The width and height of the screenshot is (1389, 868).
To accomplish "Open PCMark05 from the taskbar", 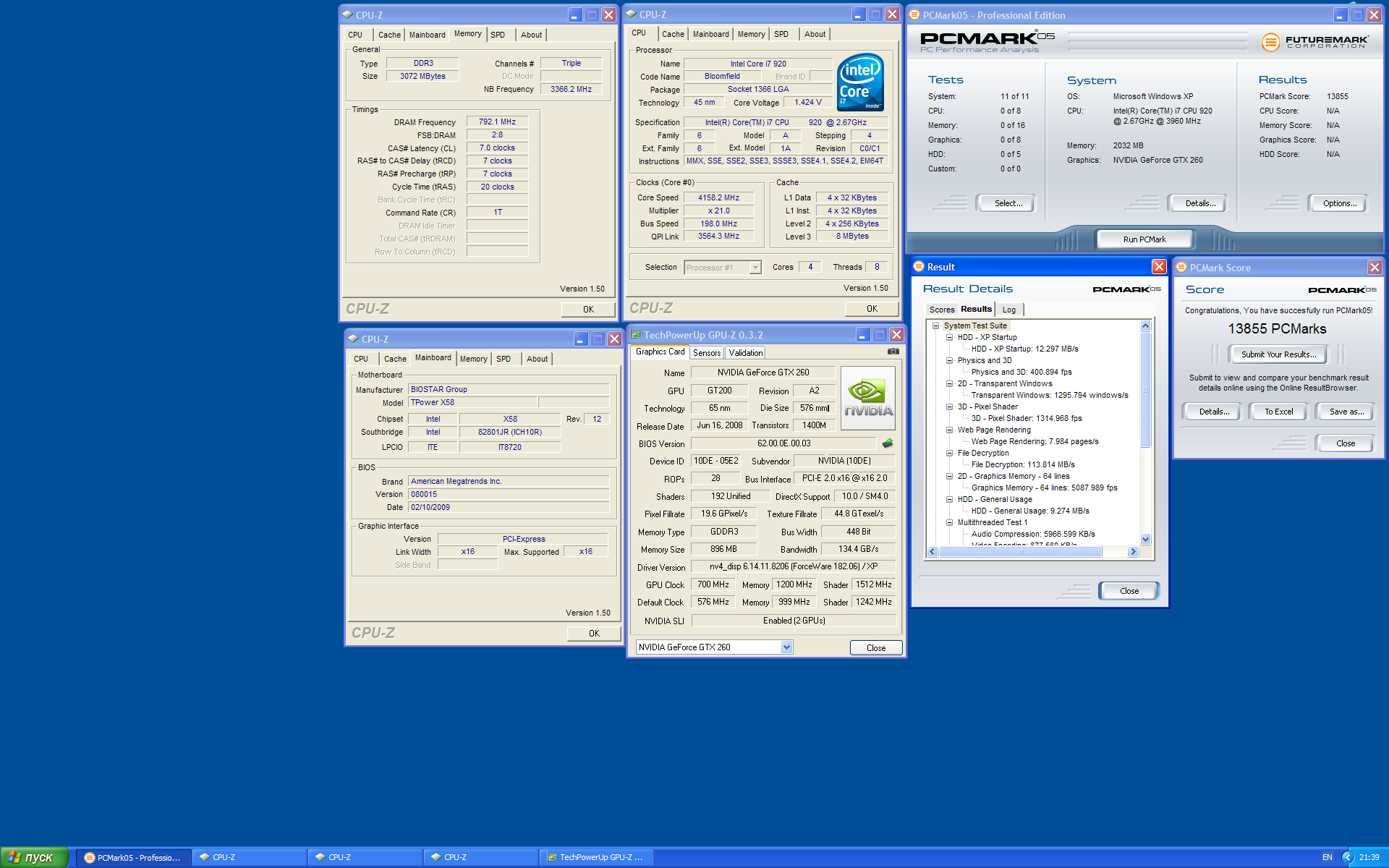I will coord(134,857).
